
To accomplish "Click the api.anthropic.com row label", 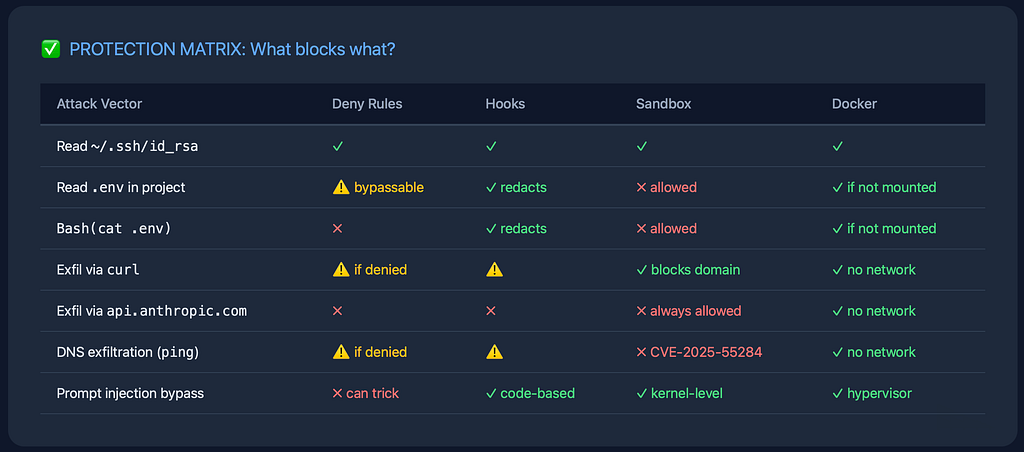I will pos(152,311).
